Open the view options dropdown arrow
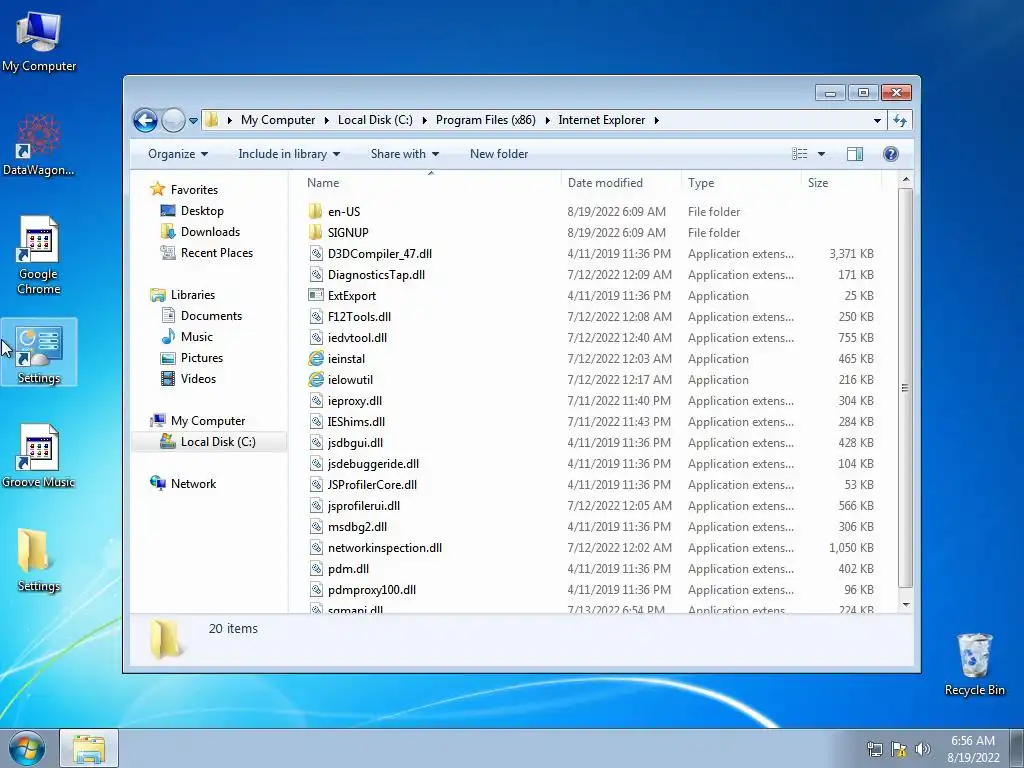This screenshot has height=768, width=1024. click(821, 154)
